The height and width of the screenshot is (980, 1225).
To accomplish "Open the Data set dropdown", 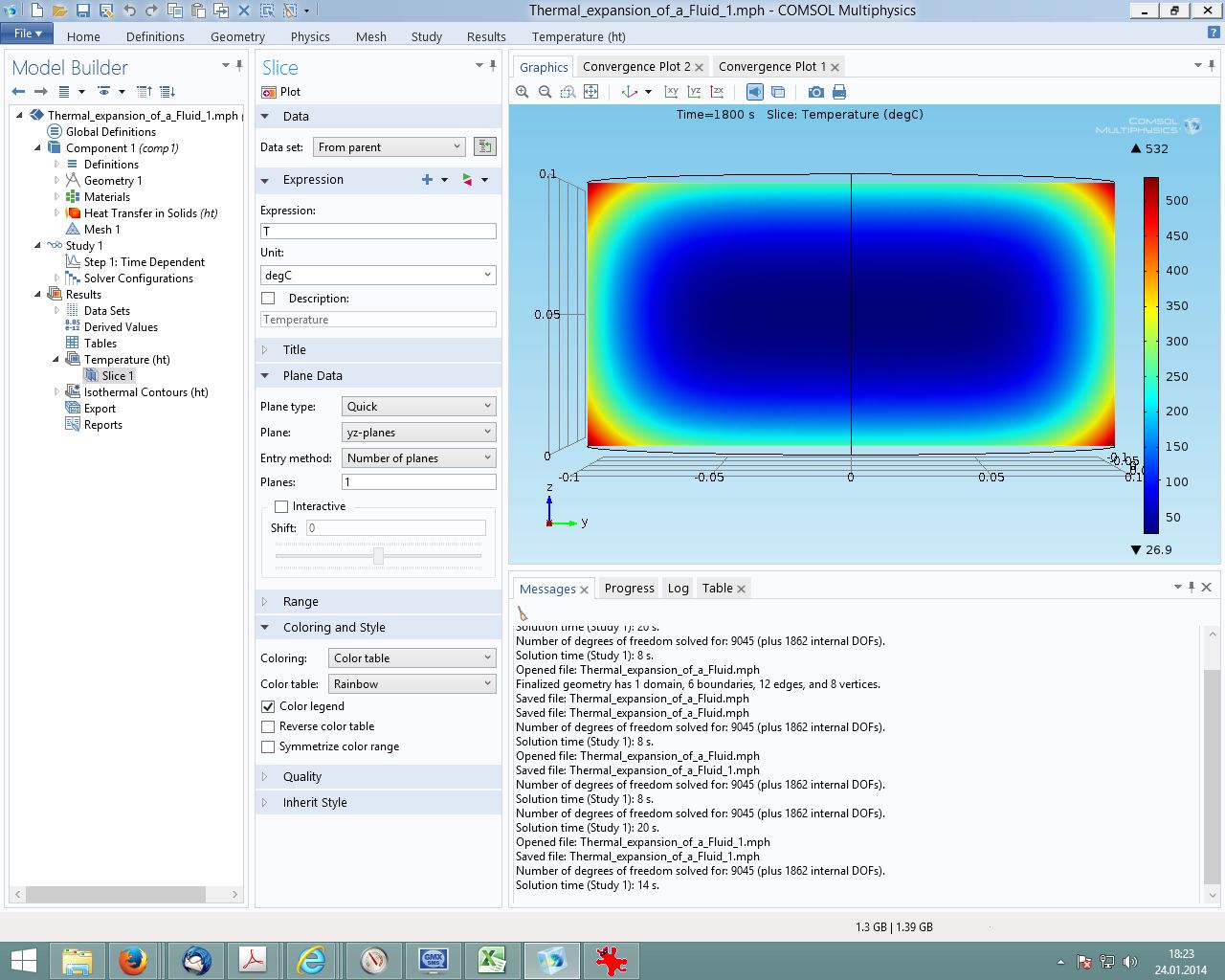I will click(x=390, y=146).
